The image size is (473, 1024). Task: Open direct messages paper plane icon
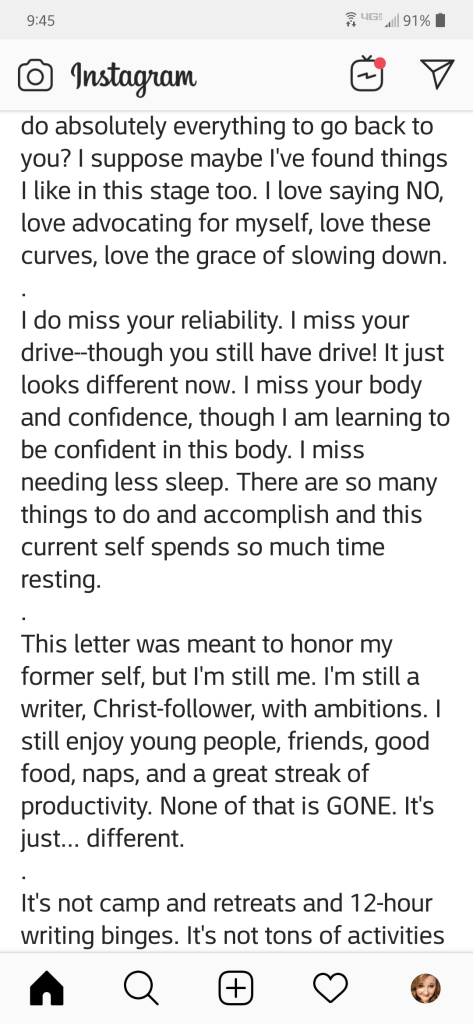pyautogui.click(x=437, y=74)
